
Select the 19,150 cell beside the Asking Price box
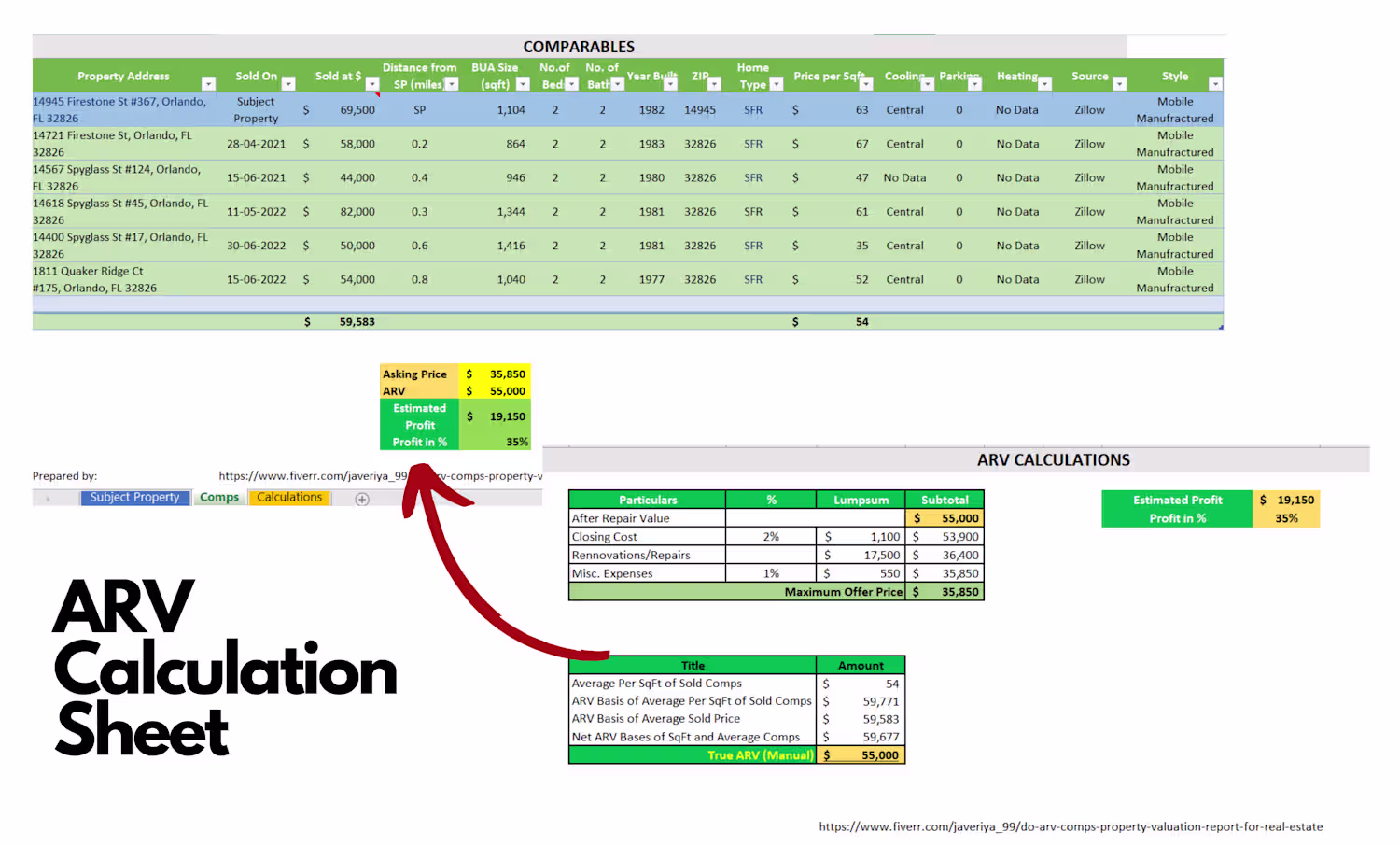[x=496, y=416]
